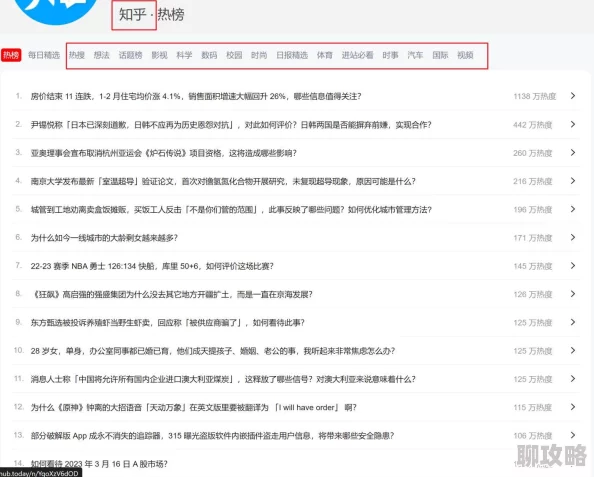Open the 校园 tab

point(234,55)
